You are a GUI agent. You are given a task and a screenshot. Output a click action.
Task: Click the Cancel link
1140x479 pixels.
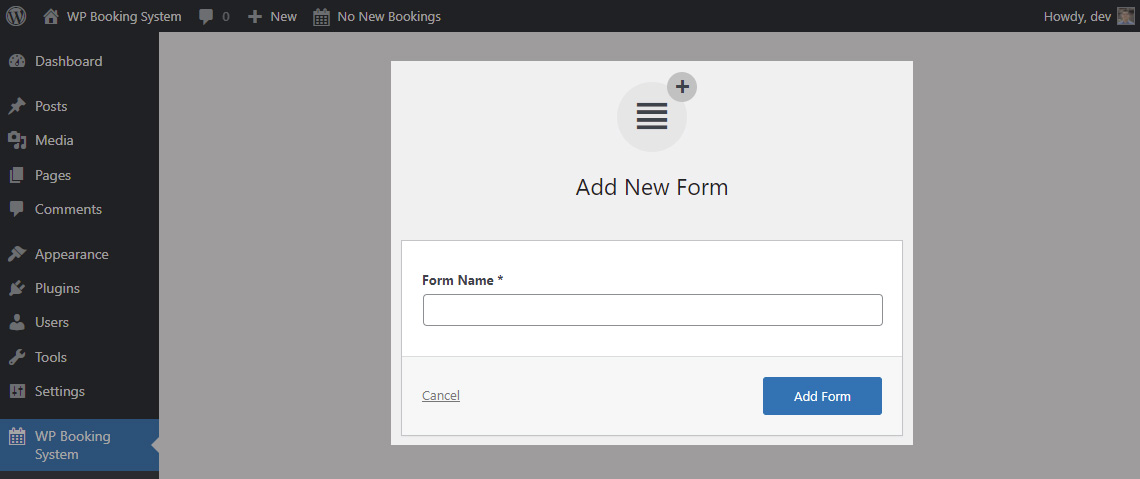click(441, 395)
